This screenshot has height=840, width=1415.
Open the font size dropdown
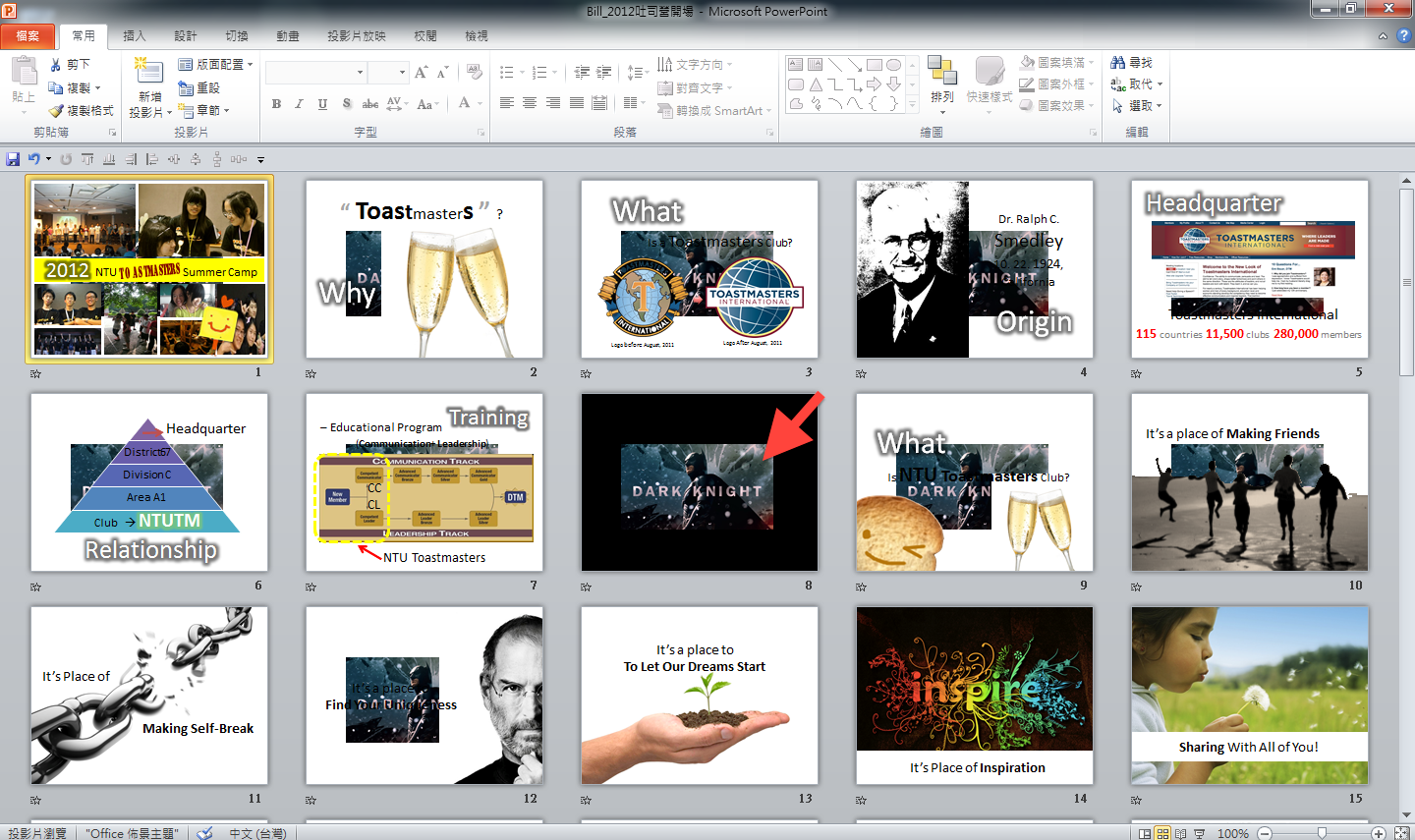click(402, 73)
